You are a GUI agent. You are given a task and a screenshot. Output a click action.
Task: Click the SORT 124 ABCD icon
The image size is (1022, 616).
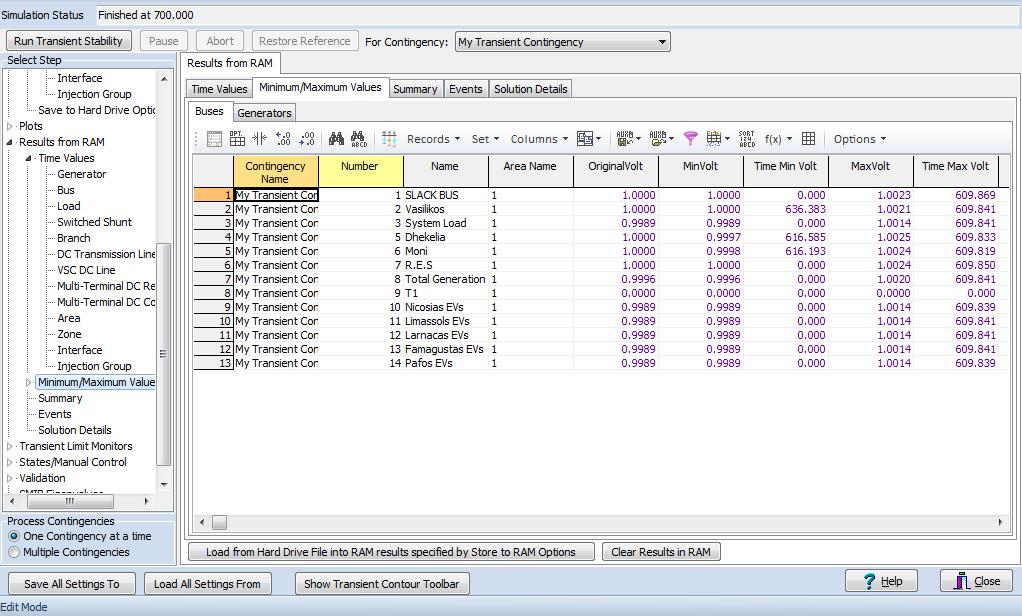point(746,139)
